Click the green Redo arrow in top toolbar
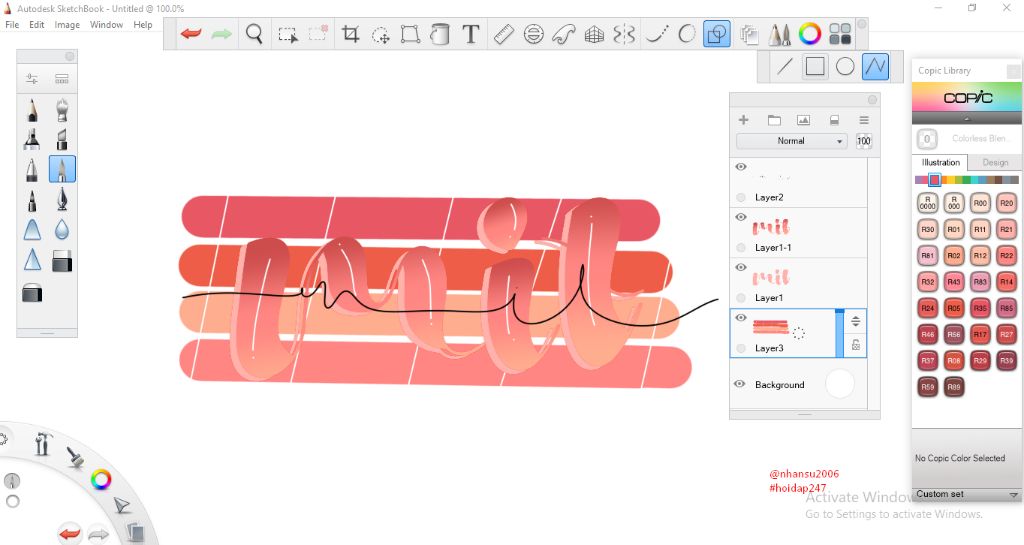The height and width of the screenshot is (545, 1024). tap(221, 33)
